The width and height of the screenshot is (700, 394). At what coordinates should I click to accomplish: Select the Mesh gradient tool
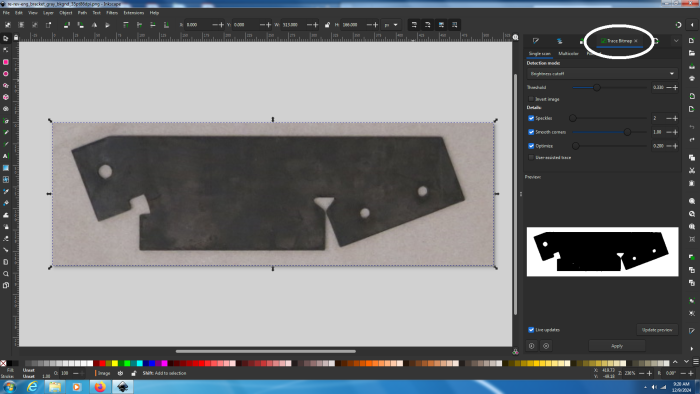(6, 179)
